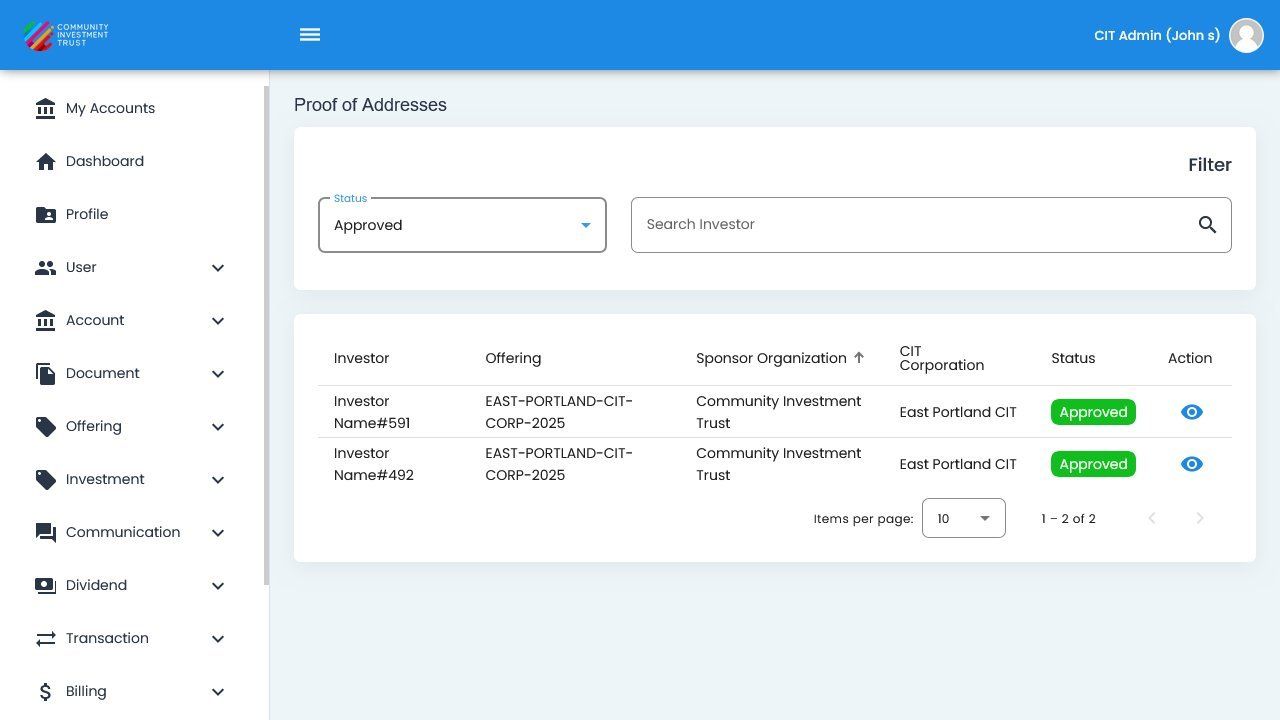
Task: Click the Community Investment Trust logo
Action: [x=66, y=35]
